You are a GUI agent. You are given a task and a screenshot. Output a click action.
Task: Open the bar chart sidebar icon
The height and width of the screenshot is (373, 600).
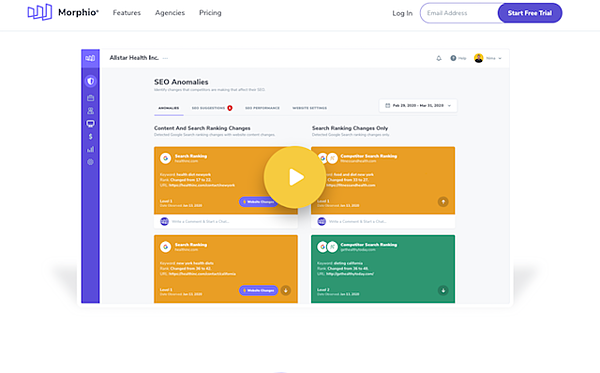click(x=90, y=149)
